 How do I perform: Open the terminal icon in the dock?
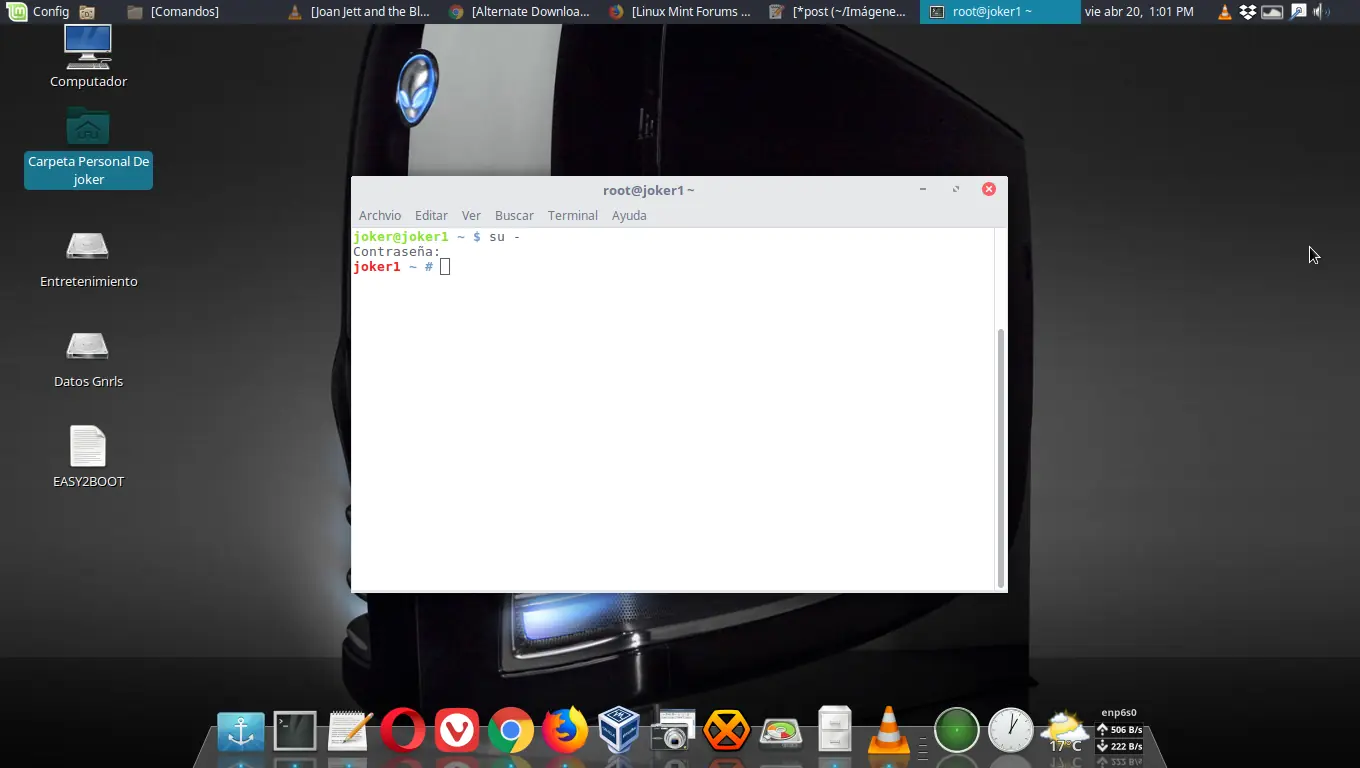click(x=295, y=731)
